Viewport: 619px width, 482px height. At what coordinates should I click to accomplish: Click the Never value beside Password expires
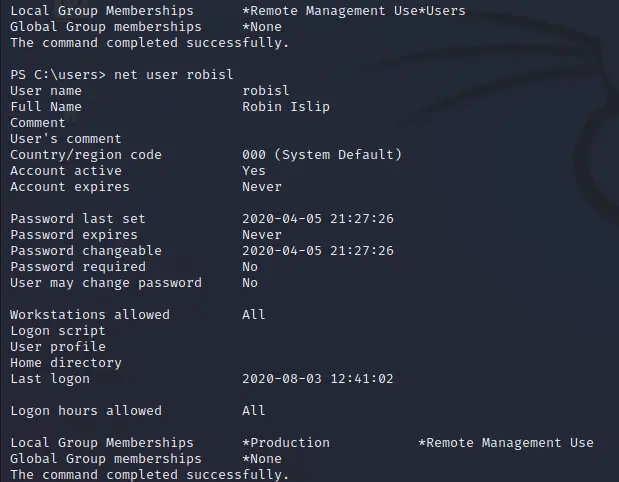tap(262, 235)
